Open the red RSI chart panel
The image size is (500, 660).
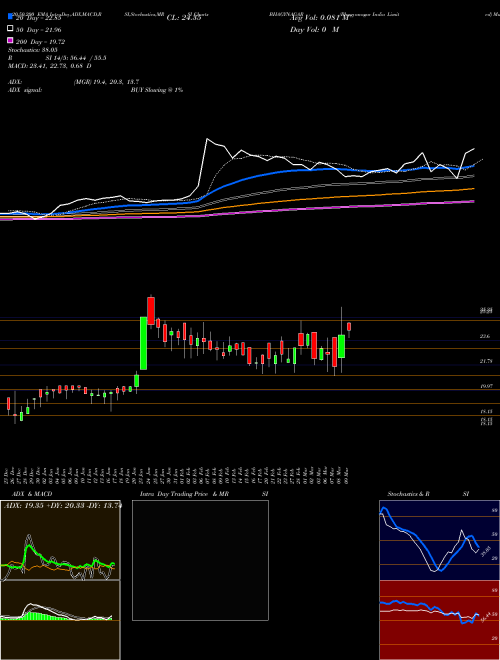point(439,620)
